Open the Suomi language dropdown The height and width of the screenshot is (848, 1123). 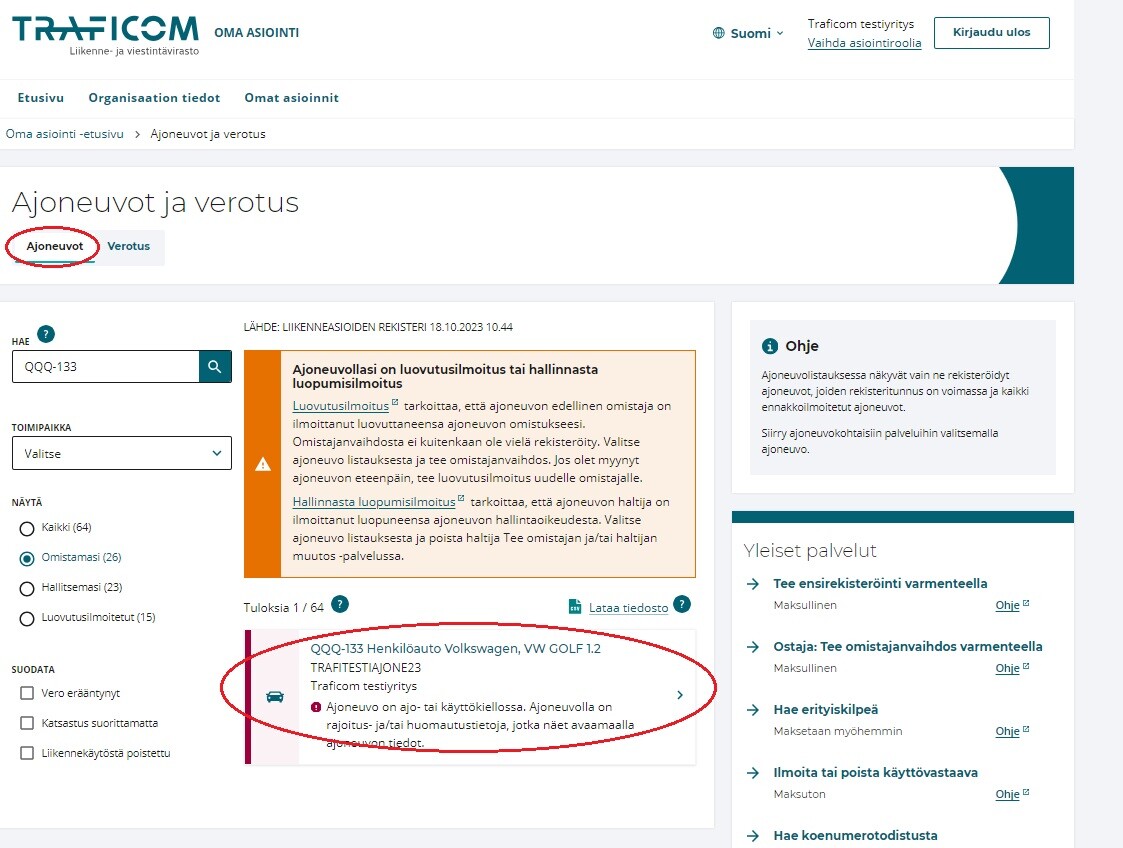(x=748, y=33)
